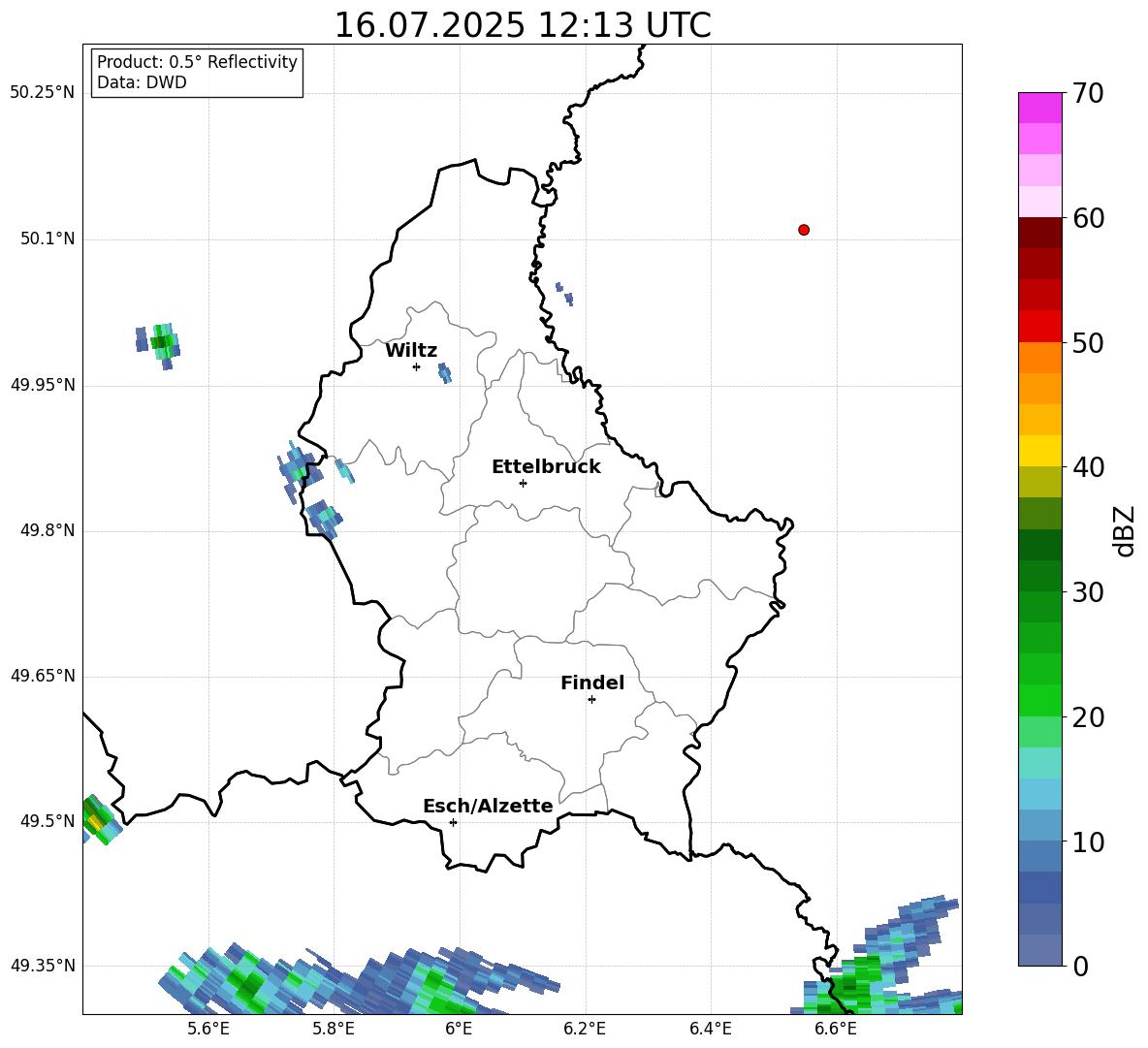Click the Findel label
1148x1048 pixels.
592,683
